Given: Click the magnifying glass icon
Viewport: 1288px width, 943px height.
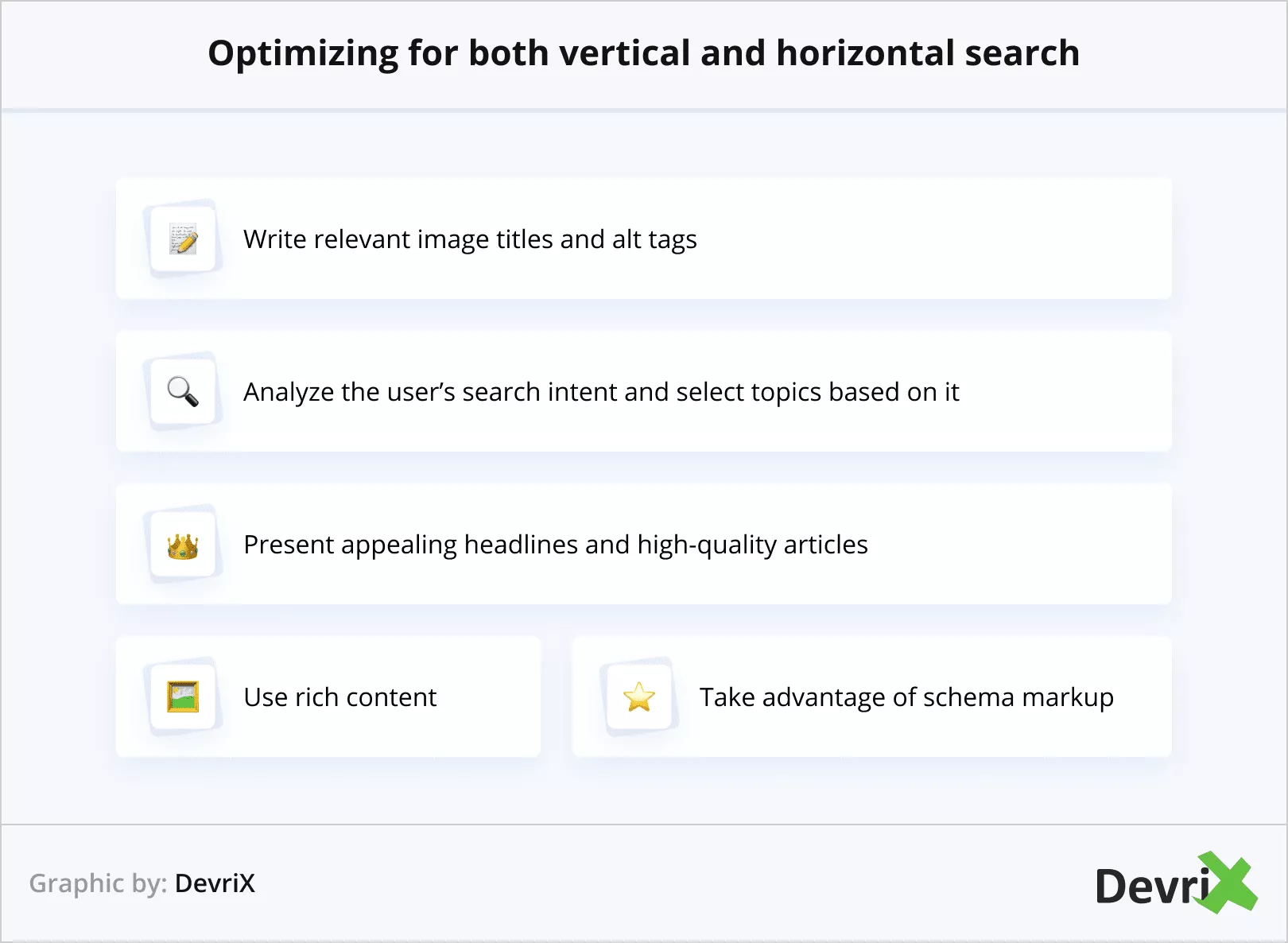Looking at the screenshot, I should point(183,392).
